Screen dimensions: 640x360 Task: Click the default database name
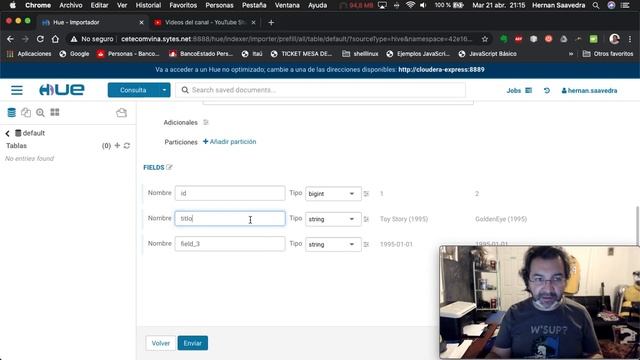[x=33, y=133]
